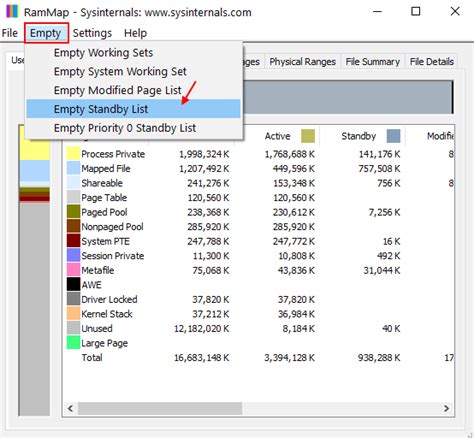Choose Empty Modified Page List
The width and height of the screenshot is (474, 438).
[133, 90]
